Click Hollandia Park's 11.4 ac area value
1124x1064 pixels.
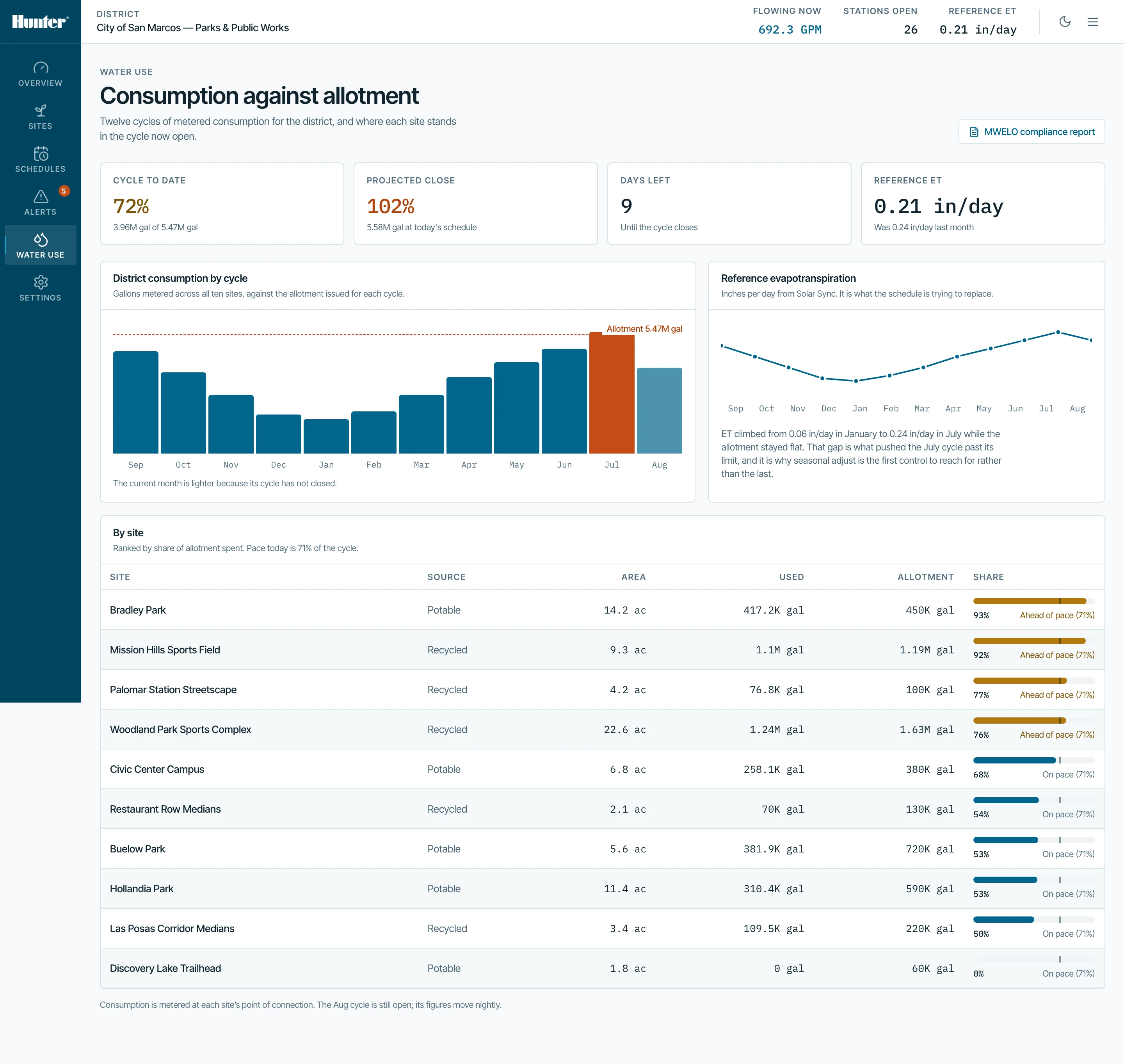pos(624,889)
